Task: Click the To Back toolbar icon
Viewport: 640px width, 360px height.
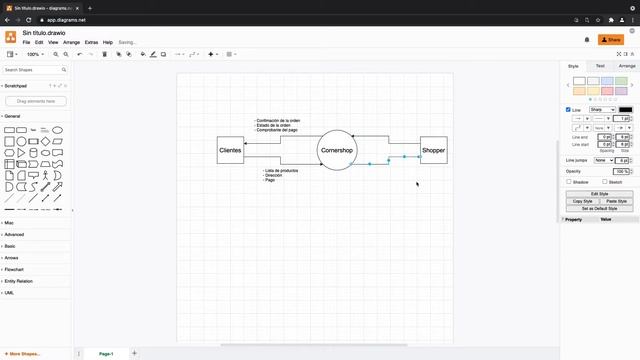Action: click(x=129, y=54)
